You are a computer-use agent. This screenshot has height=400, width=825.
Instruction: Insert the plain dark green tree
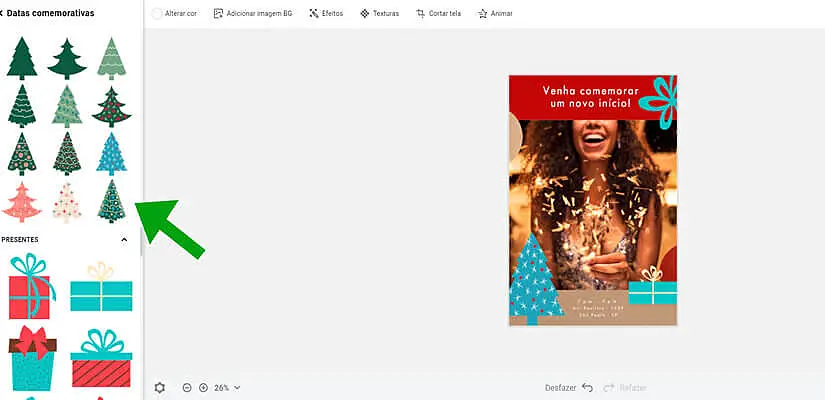(x=22, y=58)
